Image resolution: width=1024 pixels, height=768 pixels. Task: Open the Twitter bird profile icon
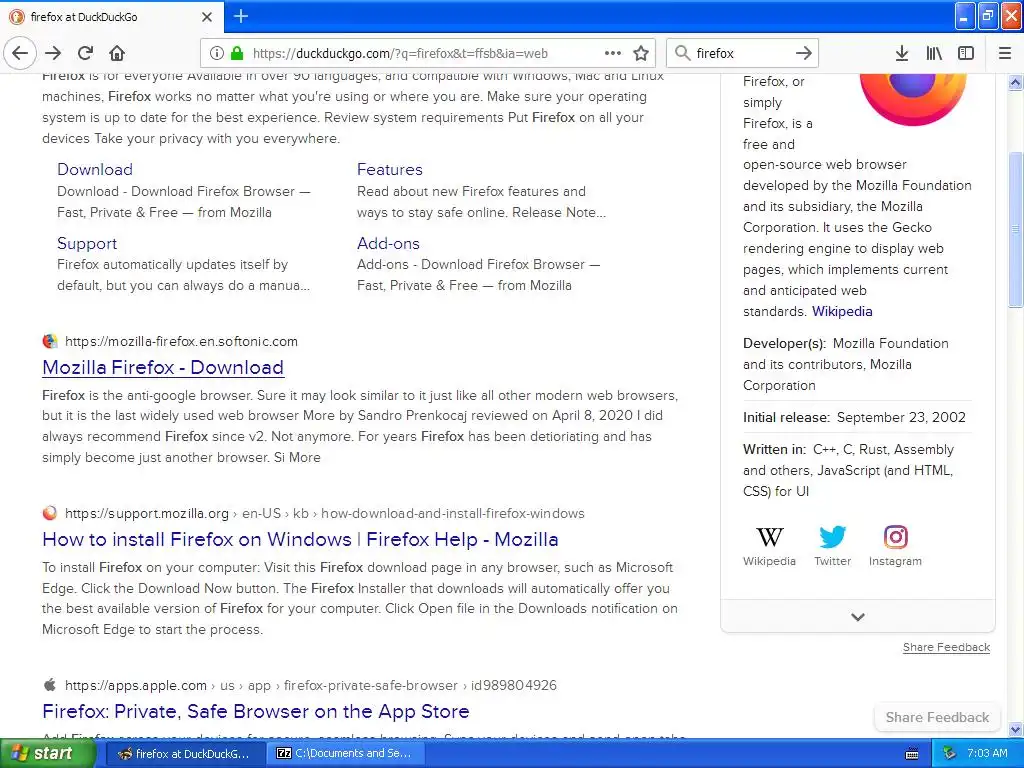pyautogui.click(x=833, y=537)
